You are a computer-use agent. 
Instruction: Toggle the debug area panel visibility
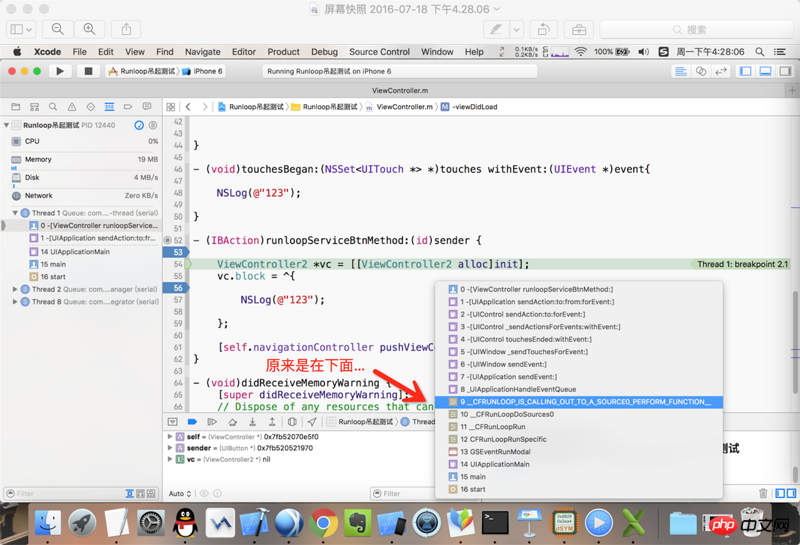coord(764,71)
